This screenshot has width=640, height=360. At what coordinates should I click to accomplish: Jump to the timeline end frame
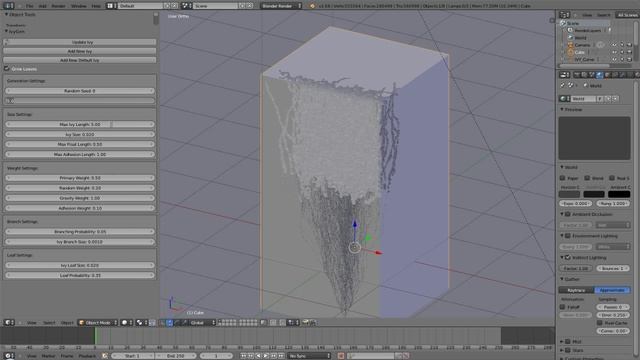click(281, 356)
